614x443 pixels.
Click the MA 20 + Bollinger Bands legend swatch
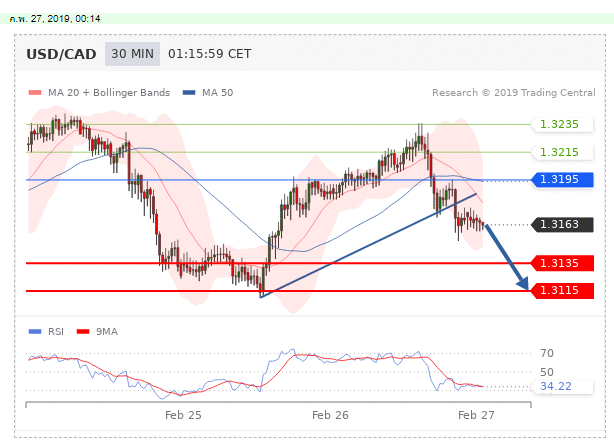(35, 92)
